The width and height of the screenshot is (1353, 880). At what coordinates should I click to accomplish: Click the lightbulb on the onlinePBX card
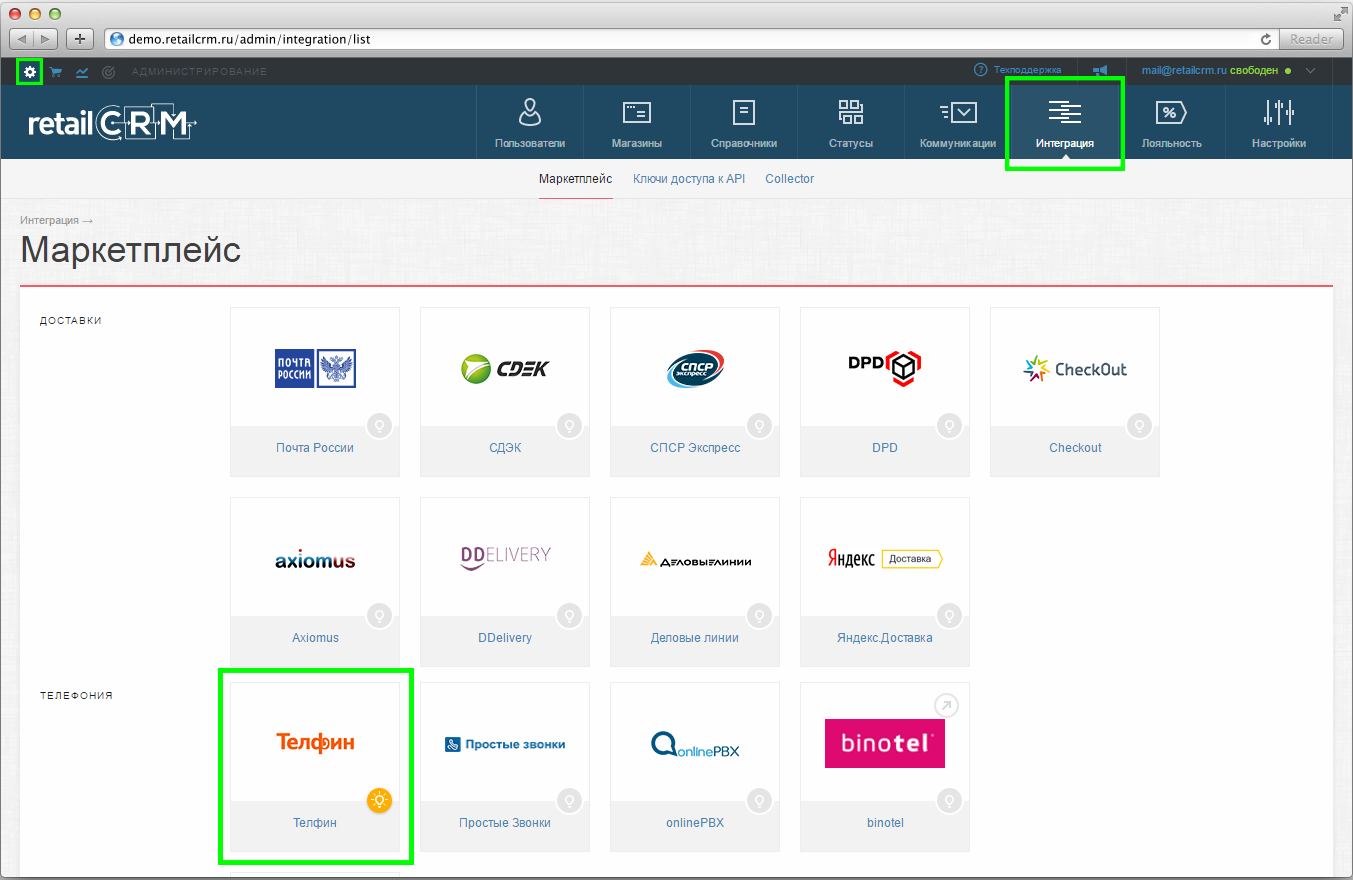coord(759,800)
